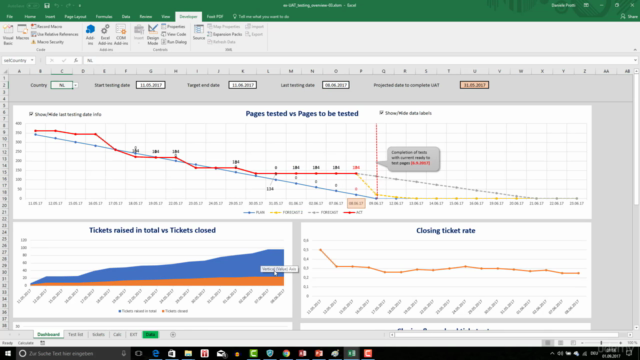Add a new sheet with plus button

[173, 335]
